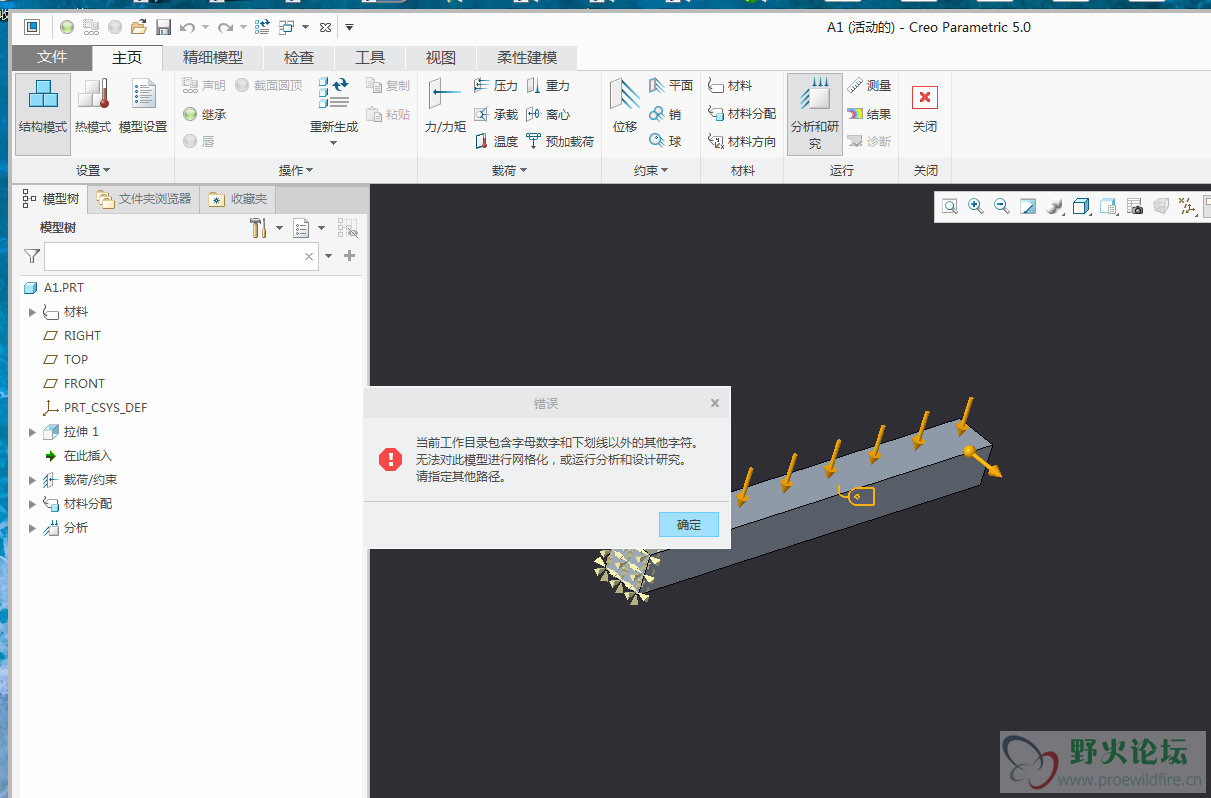Image resolution: width=1211 pixels, height=798 pixels.
Task: Open the 载荷 group dropdown
Action: point(509,171)
